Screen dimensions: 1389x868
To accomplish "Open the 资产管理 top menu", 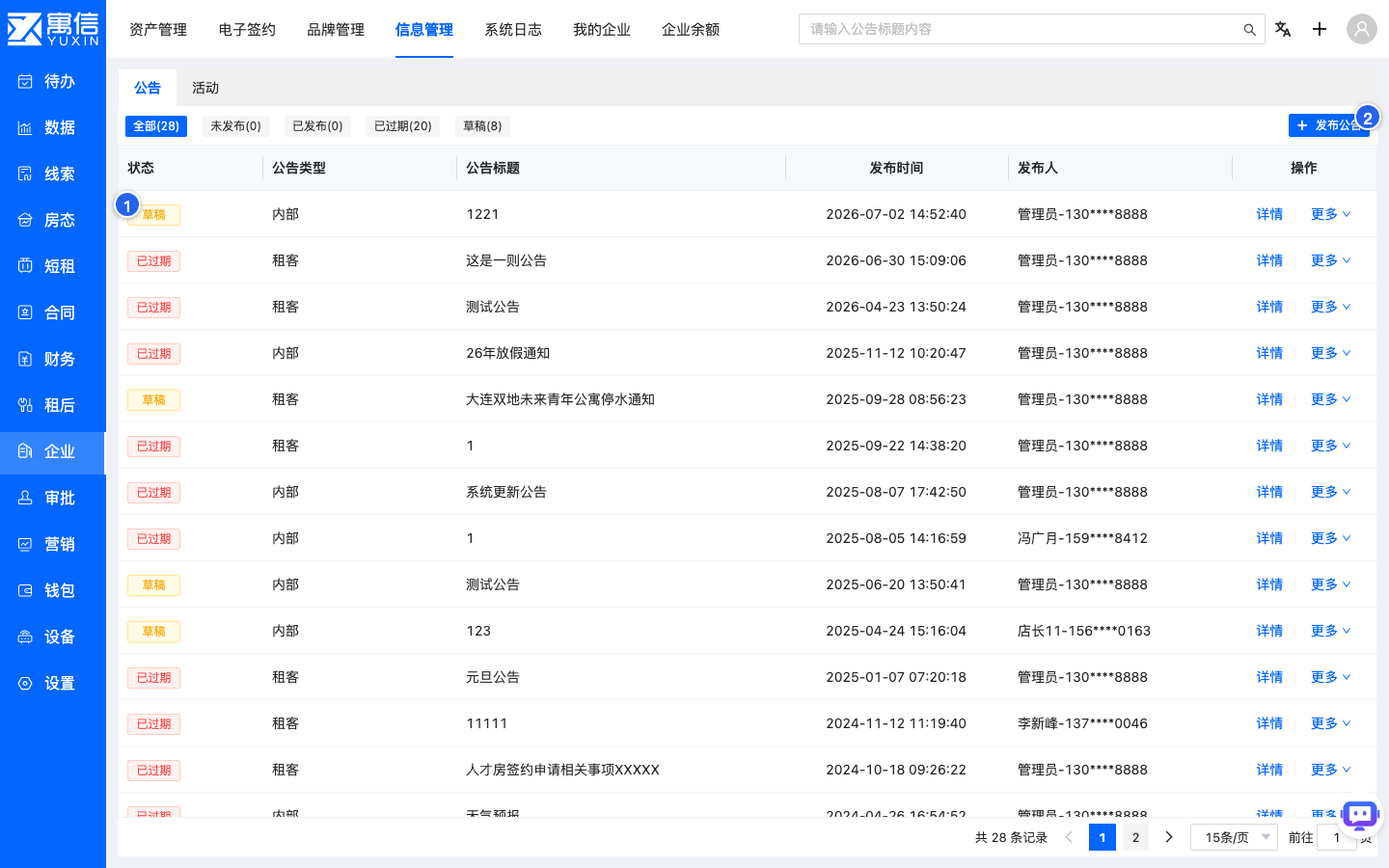I will point(158,29).
